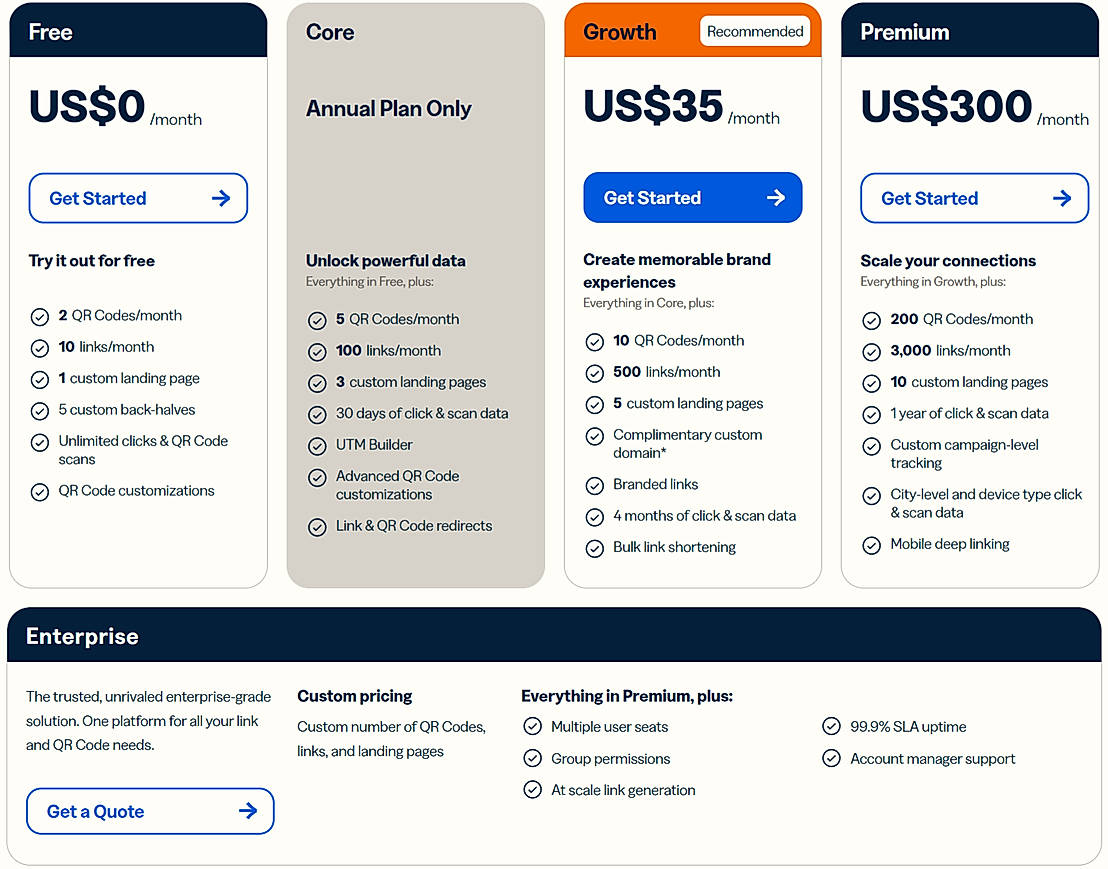Click the checkmark next to "Bulk link shortening"
Image resolution: width=1108 pixels, height=869 pixels.
click(595, 547)
